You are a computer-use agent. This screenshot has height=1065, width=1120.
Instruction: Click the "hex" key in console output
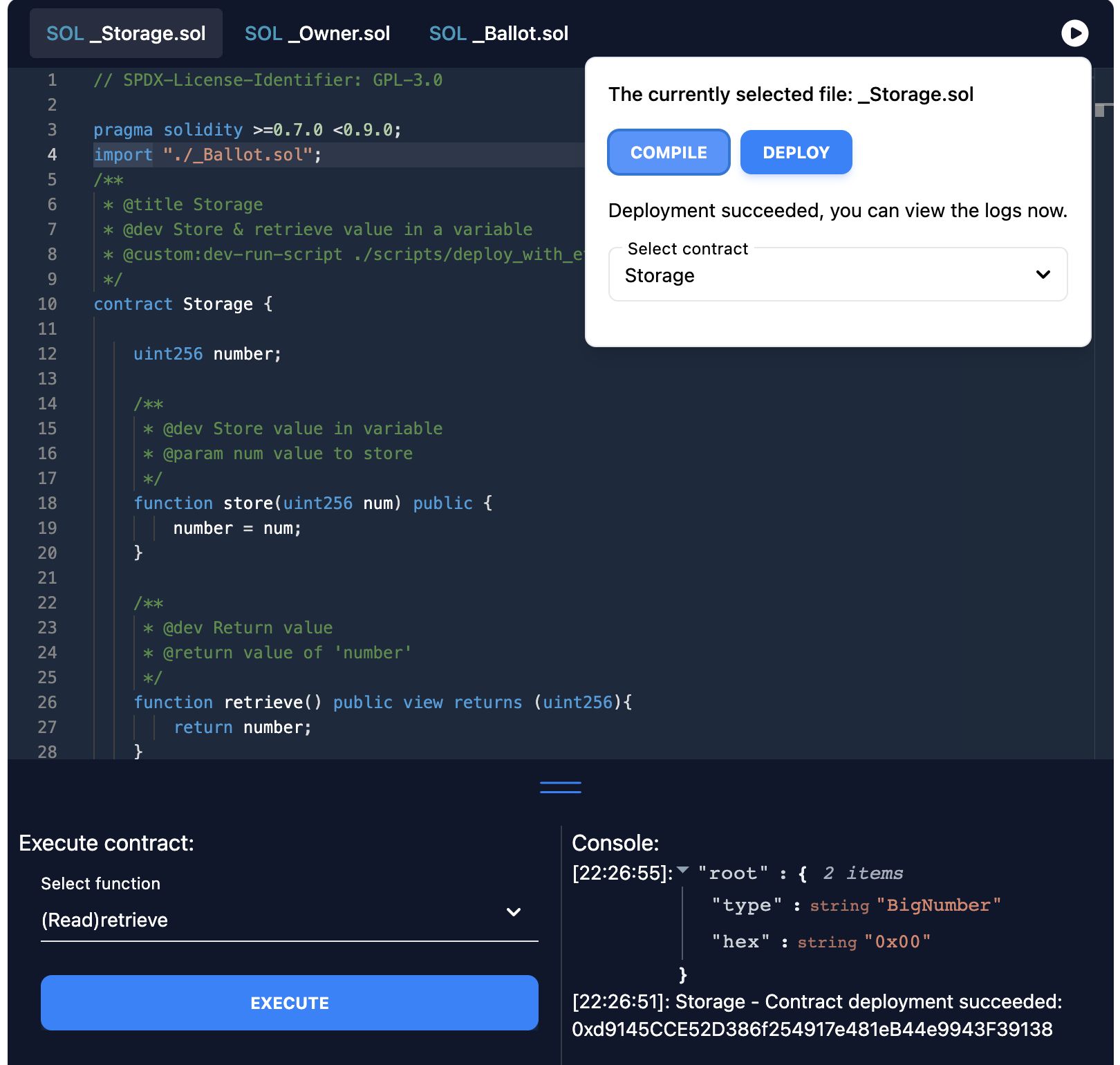click(741, 942)
